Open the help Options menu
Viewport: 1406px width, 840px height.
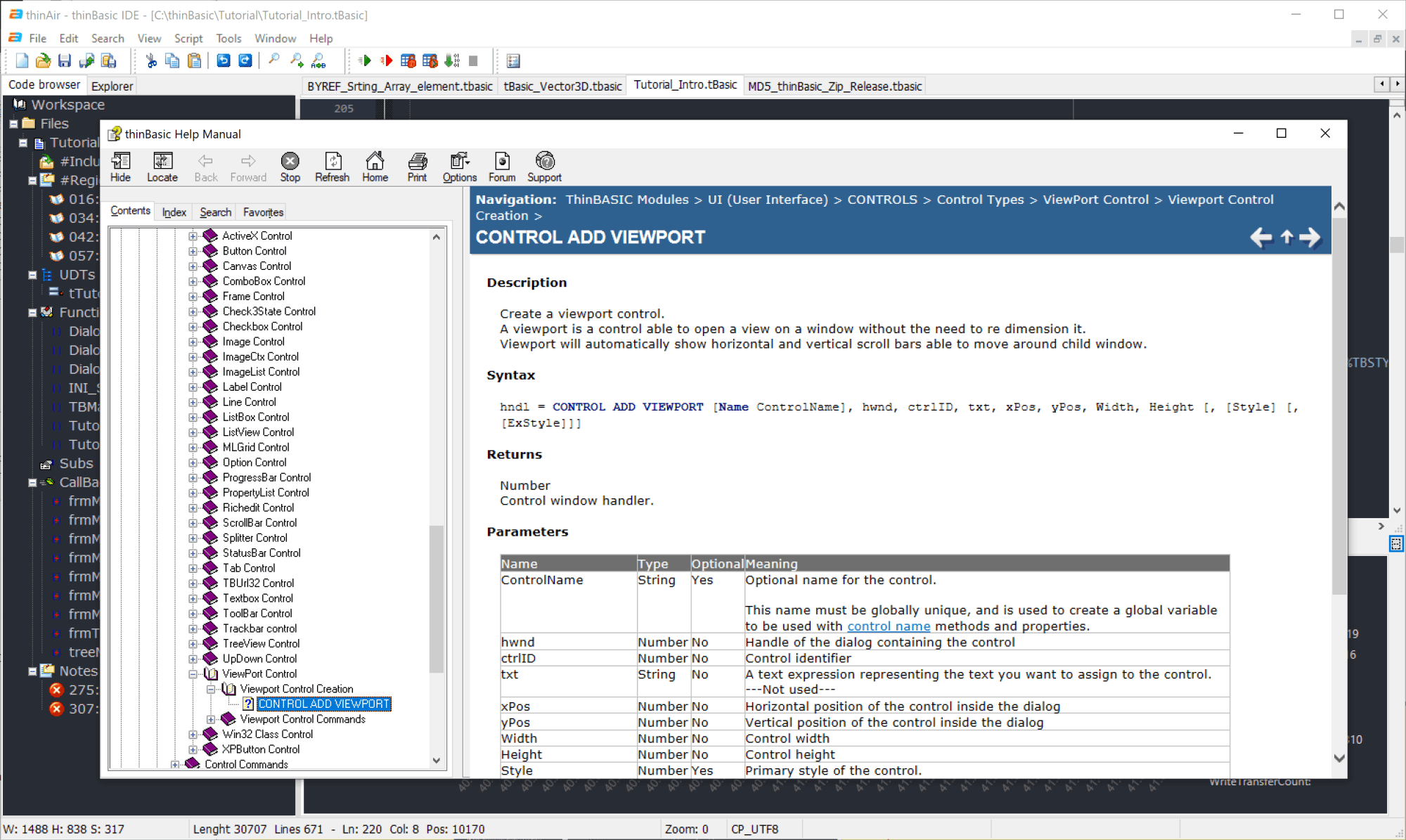pyautogui.click(x=459, y=167)
